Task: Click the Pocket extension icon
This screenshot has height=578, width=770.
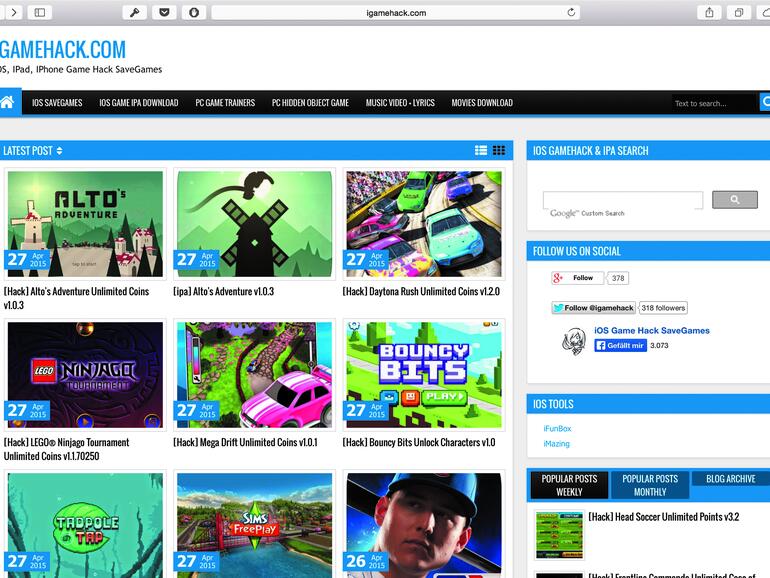Action: [165, 12]
